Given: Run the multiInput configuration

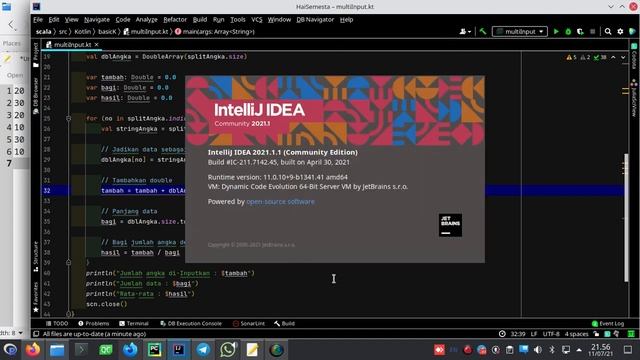Looking at the screenshot, I should point(556,31).
